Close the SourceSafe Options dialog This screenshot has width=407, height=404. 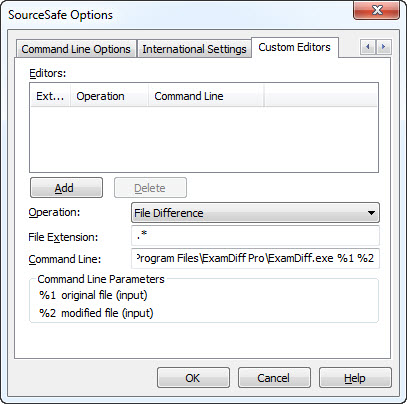(376, 11)
